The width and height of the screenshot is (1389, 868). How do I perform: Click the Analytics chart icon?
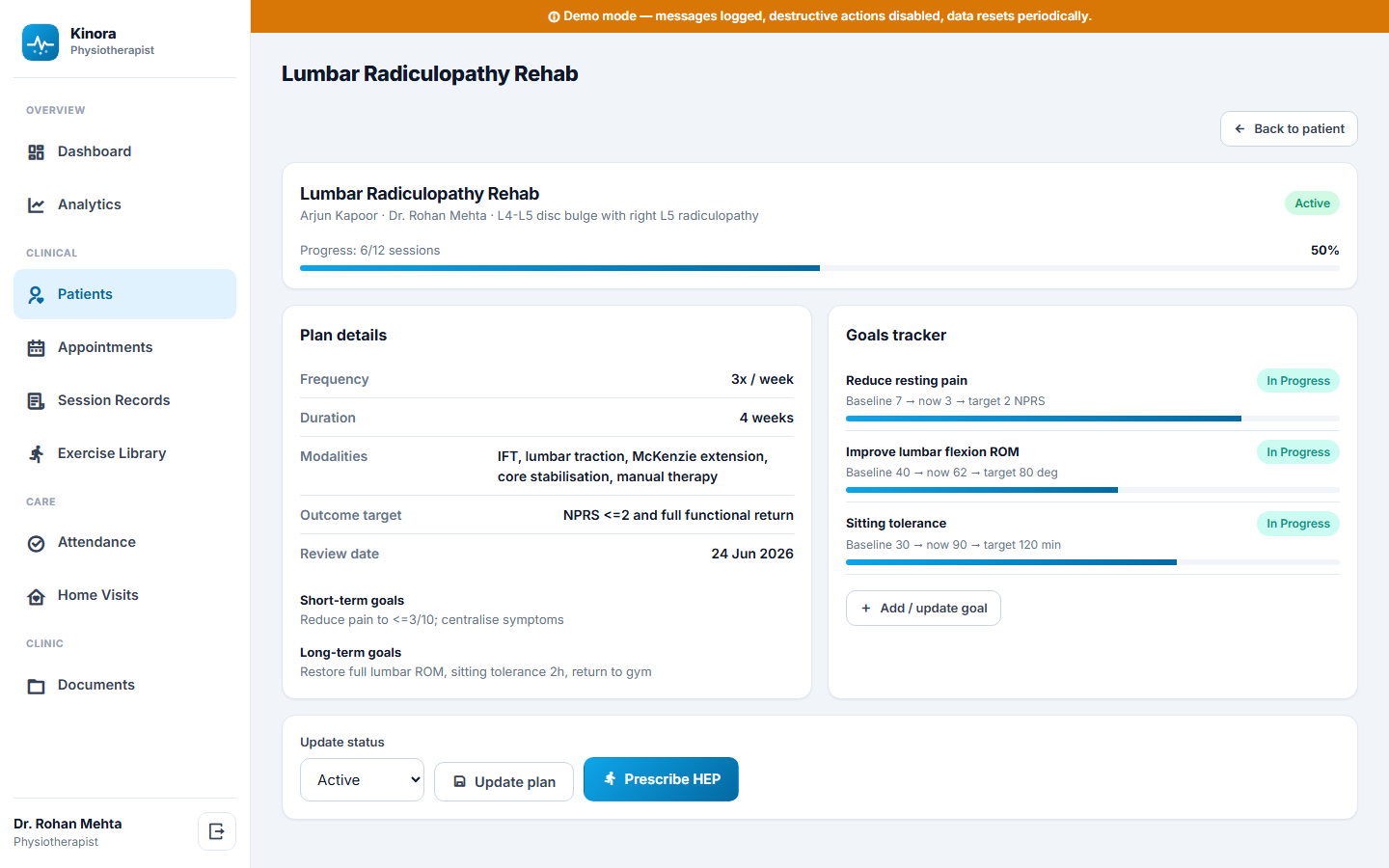(37, 205)
